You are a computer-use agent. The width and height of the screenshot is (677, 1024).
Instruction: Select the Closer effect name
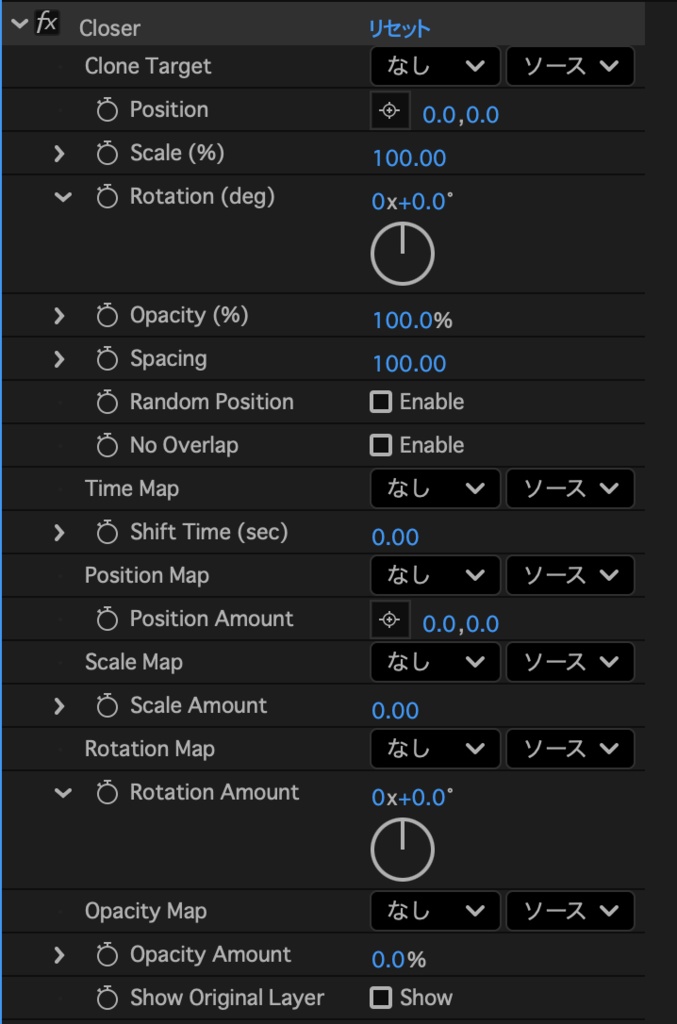point(110,28)
